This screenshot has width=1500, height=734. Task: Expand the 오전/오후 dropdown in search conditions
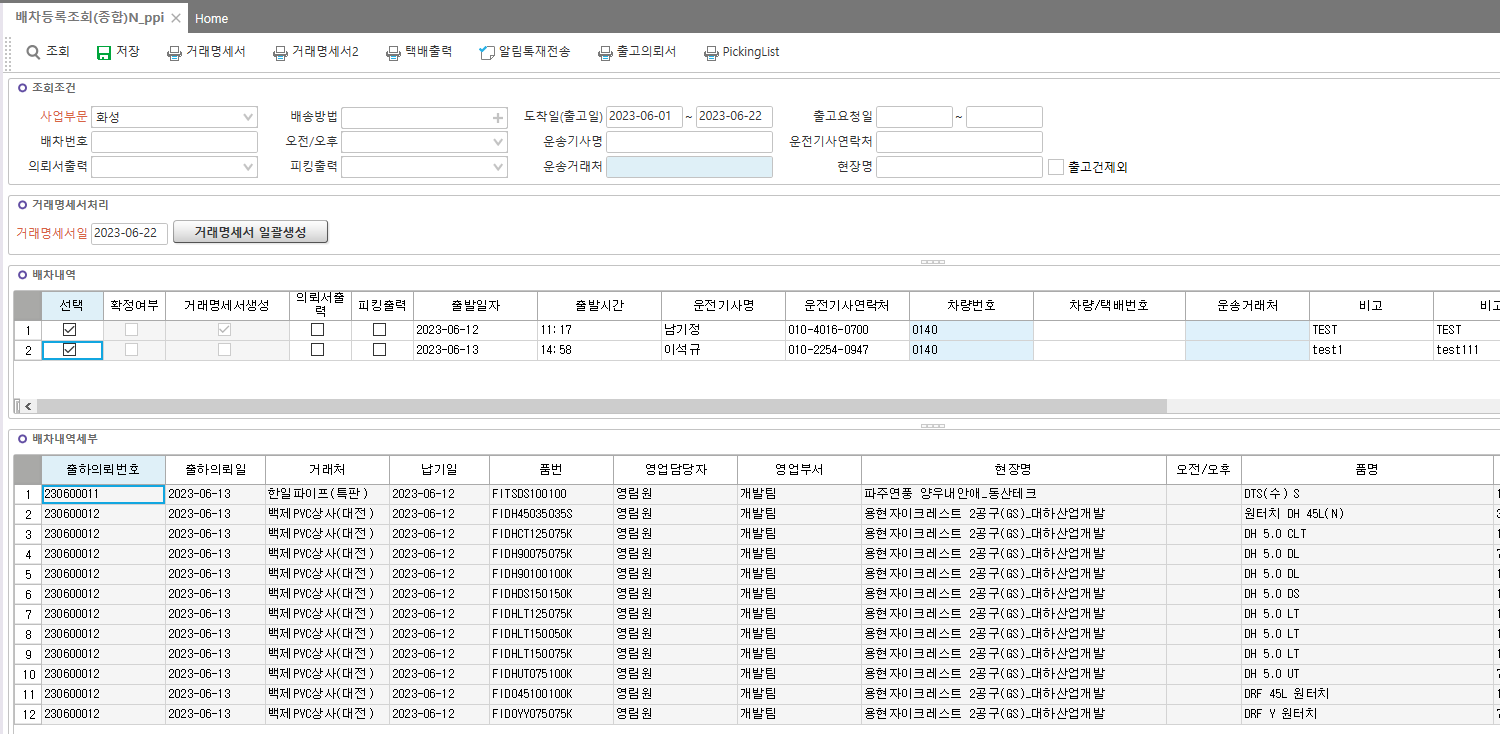(x=425, y=142)
